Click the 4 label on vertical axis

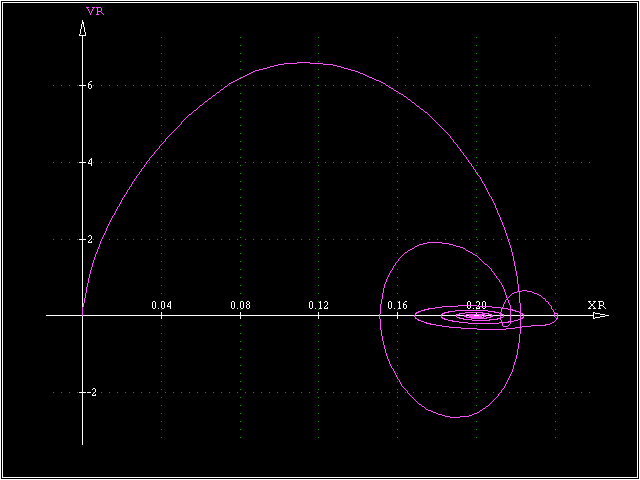89,162
